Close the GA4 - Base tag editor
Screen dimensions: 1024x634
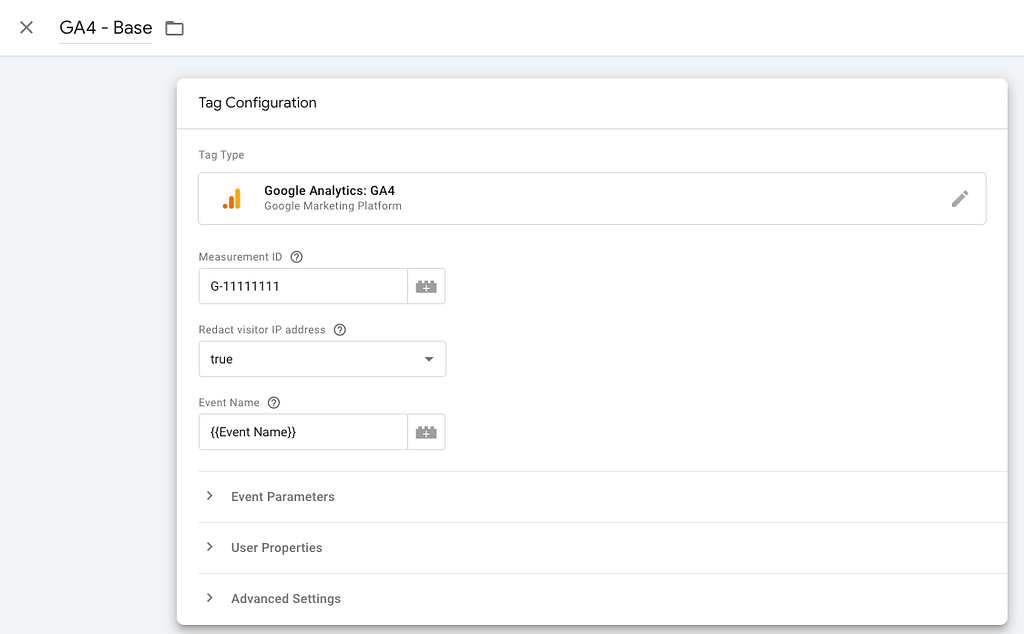tap(26, 27)
